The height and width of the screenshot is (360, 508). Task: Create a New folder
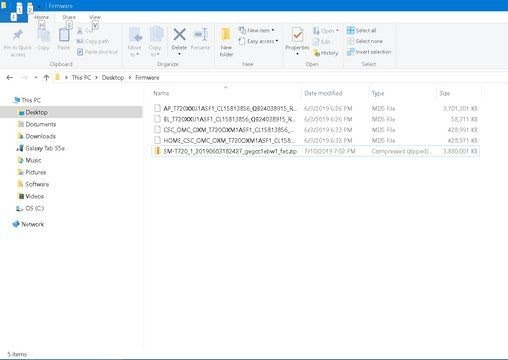226,43
